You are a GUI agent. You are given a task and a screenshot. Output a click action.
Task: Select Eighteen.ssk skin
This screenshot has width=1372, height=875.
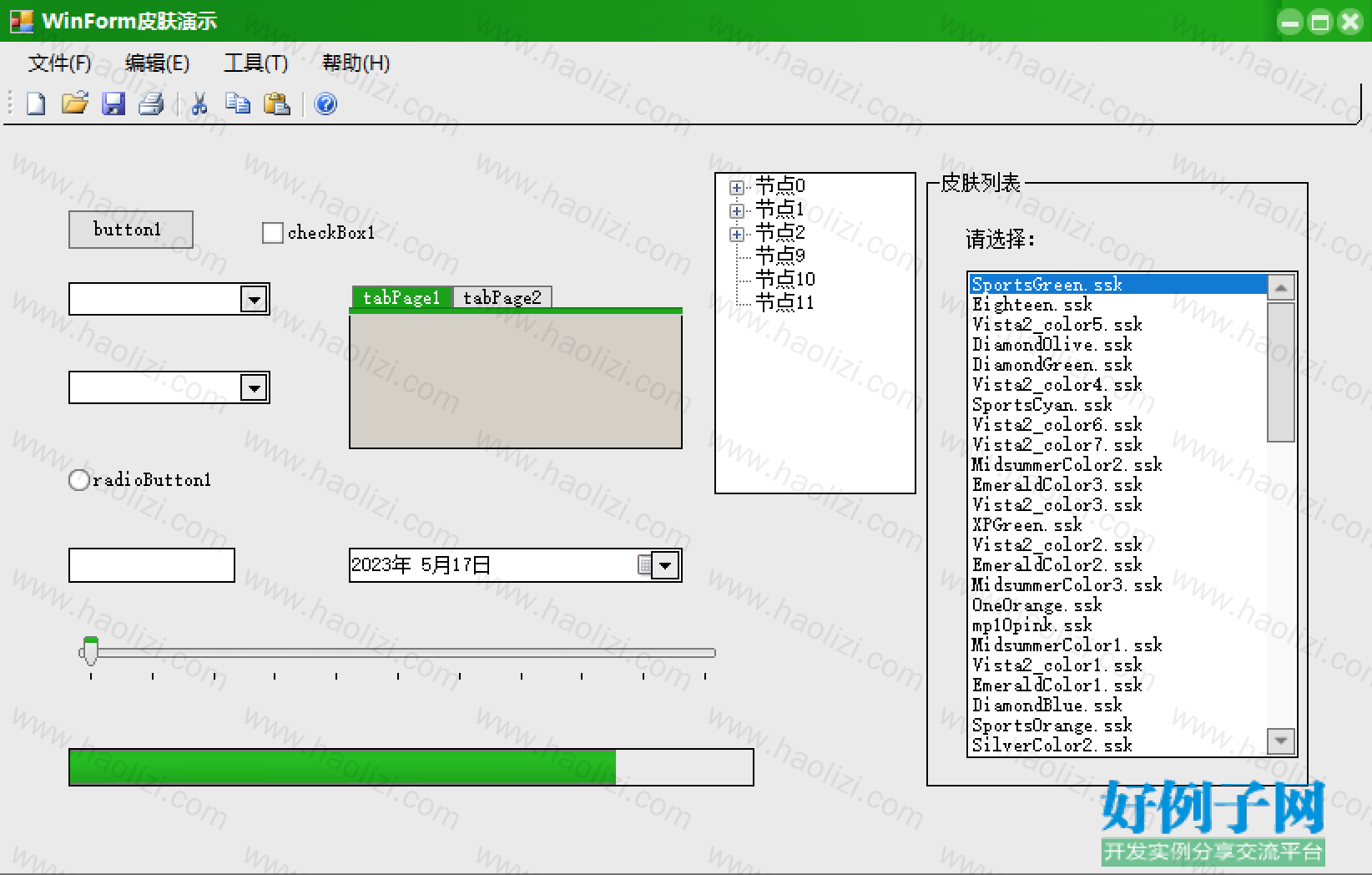tap(1118, 305)
